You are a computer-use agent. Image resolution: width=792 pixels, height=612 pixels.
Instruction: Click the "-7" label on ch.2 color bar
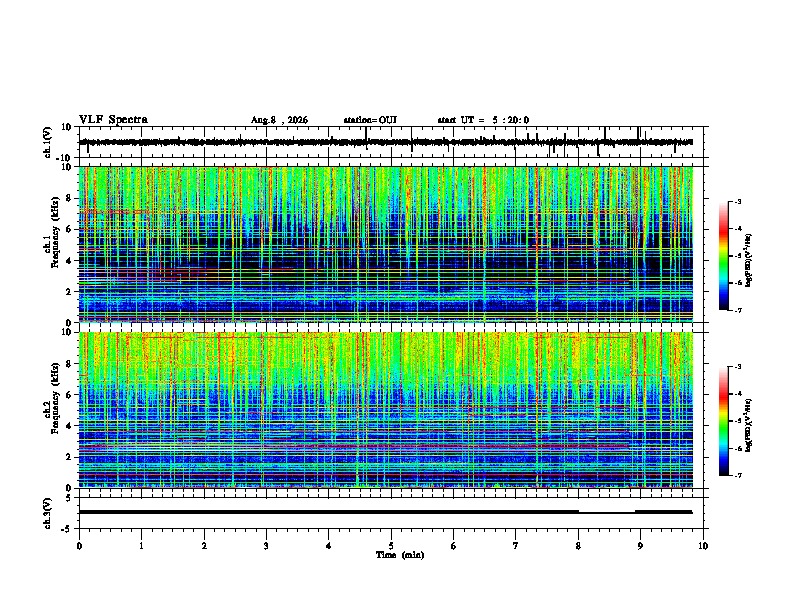737,476
